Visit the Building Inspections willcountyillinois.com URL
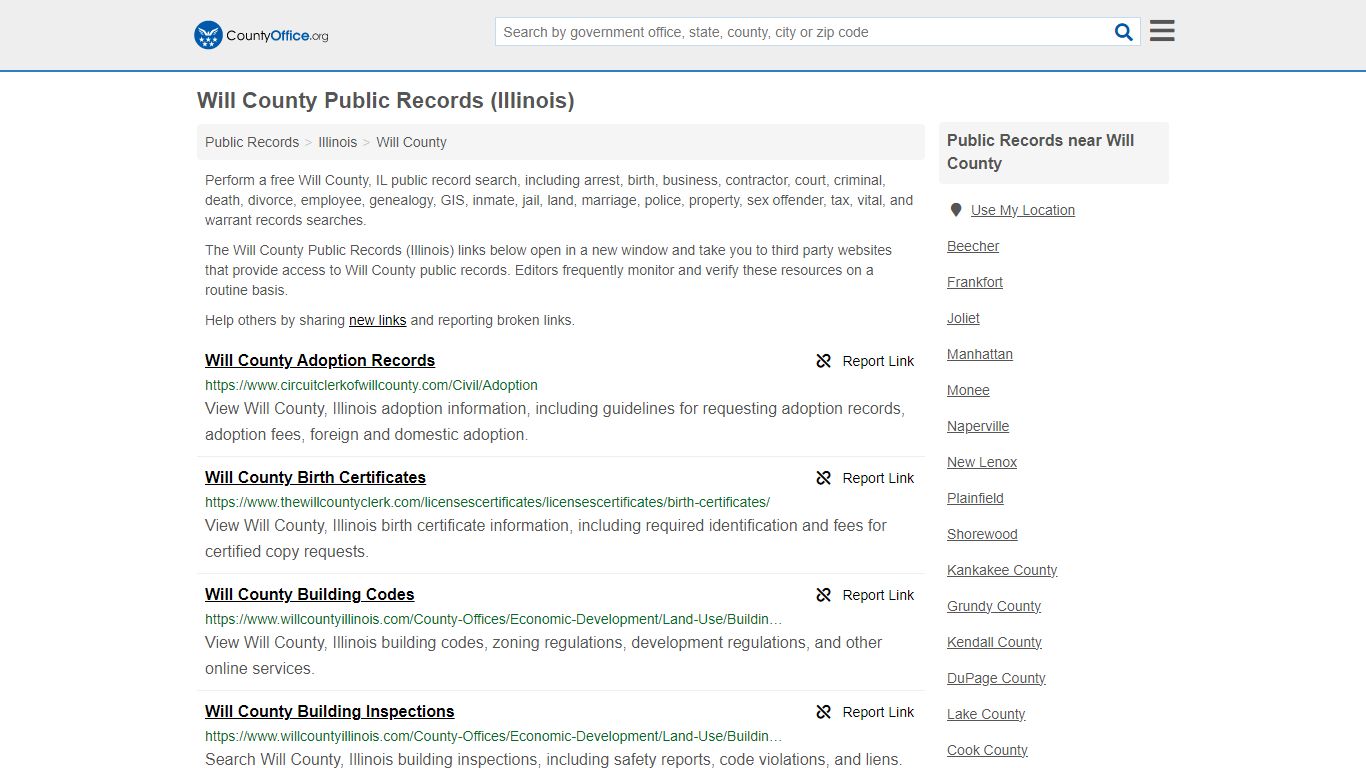Viewport: 1366px width, 768px height. (494, 736)
